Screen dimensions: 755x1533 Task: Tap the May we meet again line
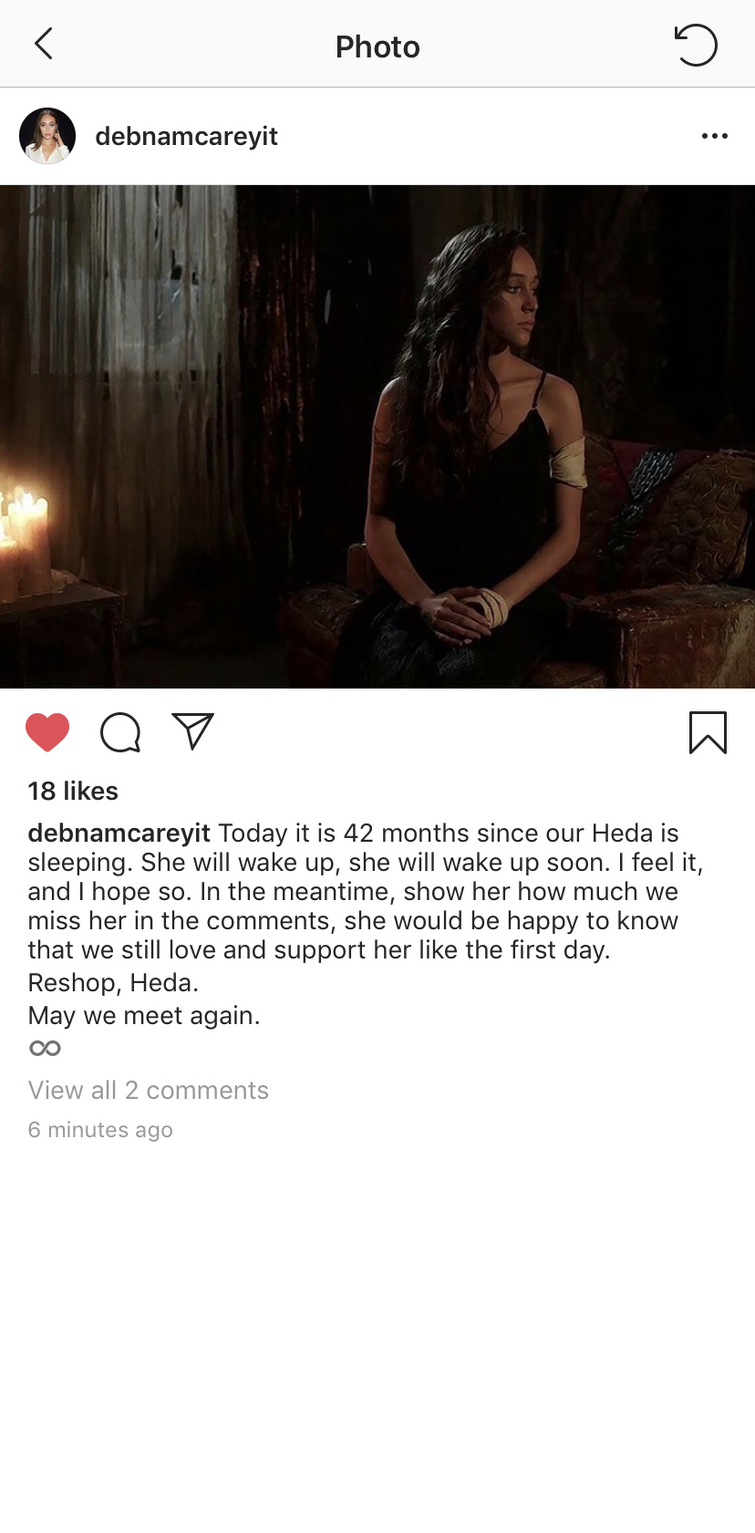click(144, 1016)
